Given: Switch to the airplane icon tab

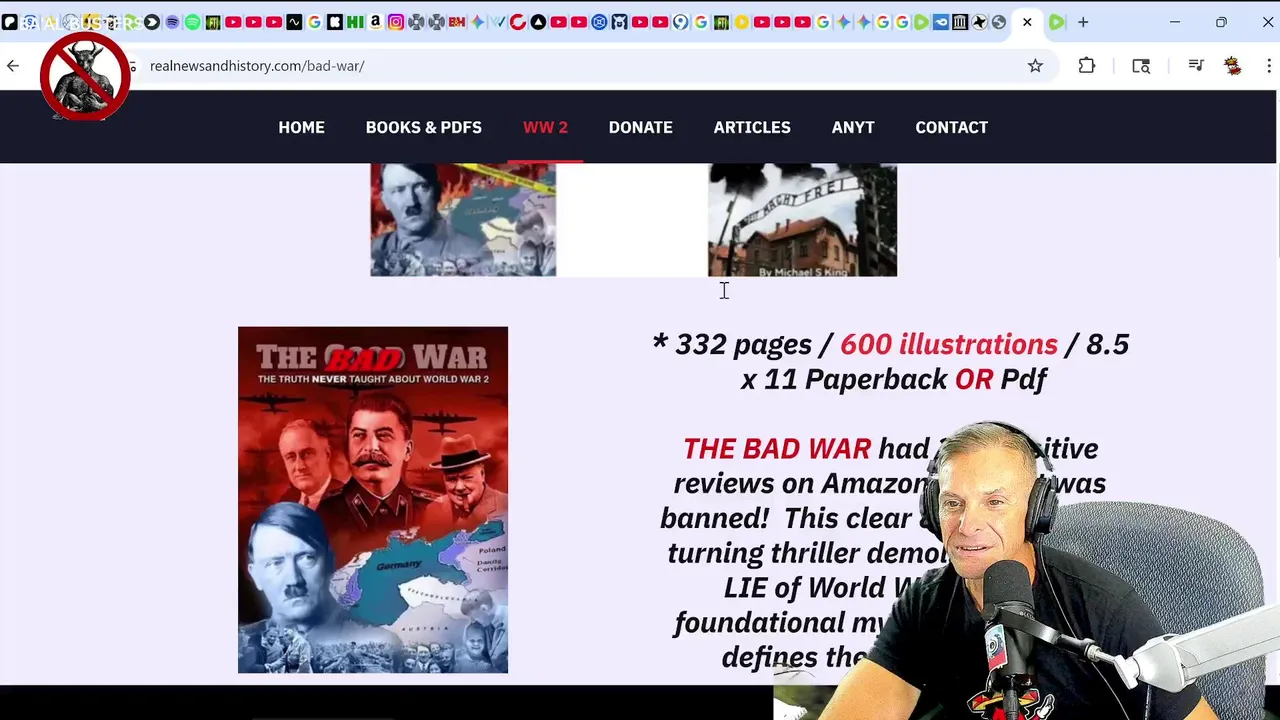Looking at the screenshot, I should pyautogui.click(x=979, y=22).
